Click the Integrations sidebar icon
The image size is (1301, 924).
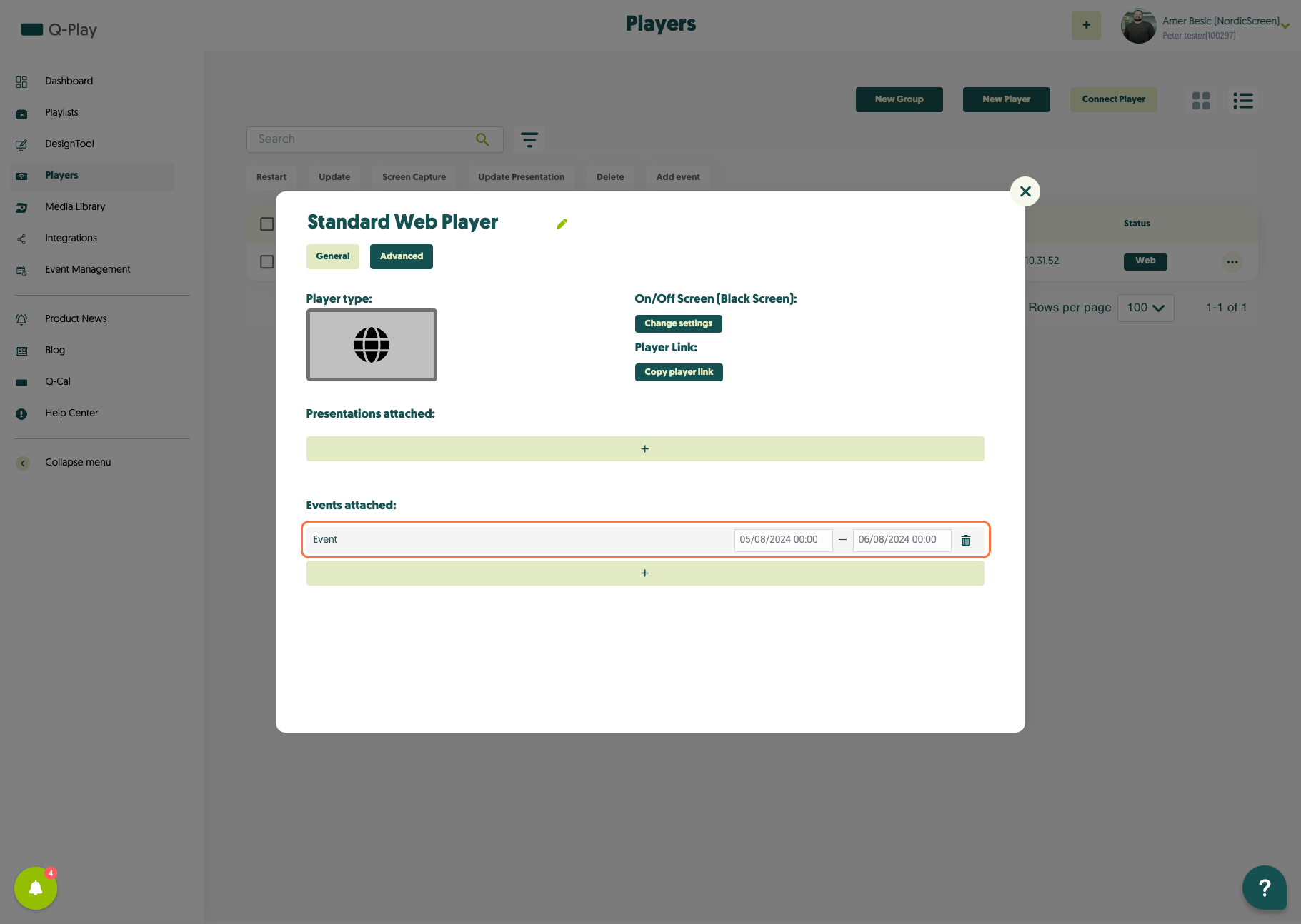click(21, 238)
